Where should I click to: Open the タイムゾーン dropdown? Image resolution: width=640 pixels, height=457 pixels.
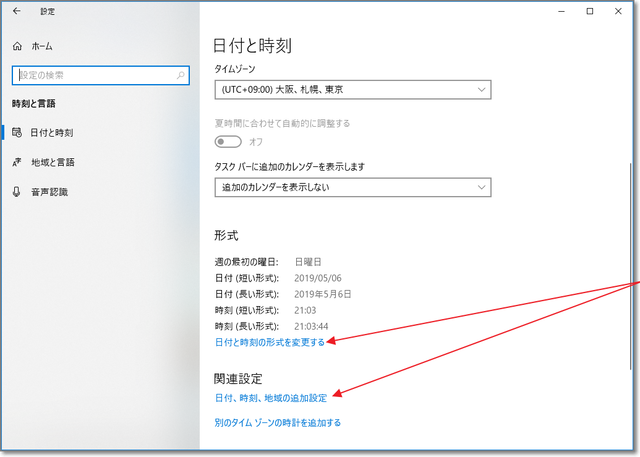pos(352,89)
